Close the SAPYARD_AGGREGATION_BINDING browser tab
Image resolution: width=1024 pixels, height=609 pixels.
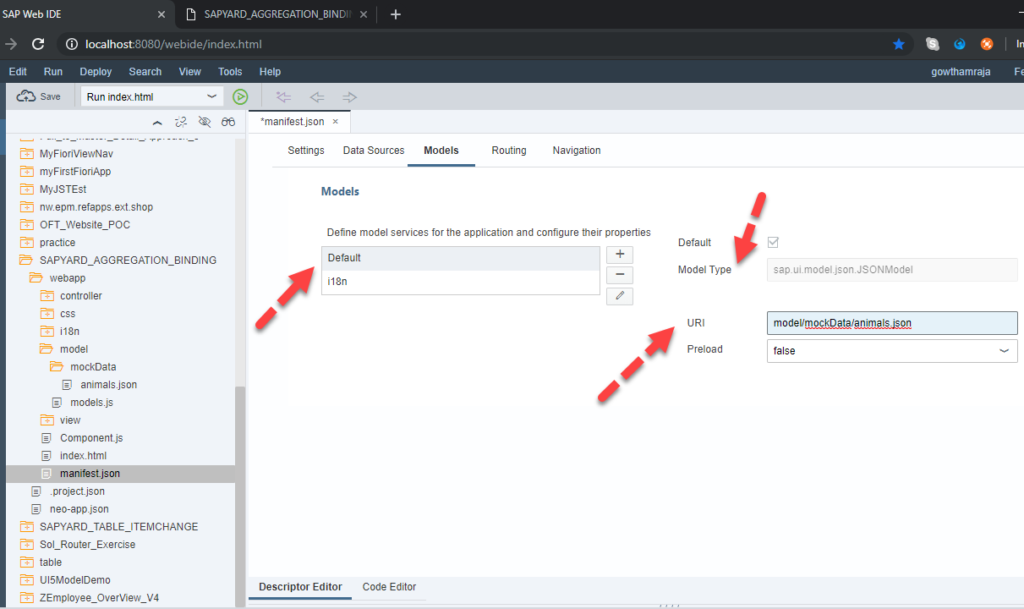click(364, 14)
